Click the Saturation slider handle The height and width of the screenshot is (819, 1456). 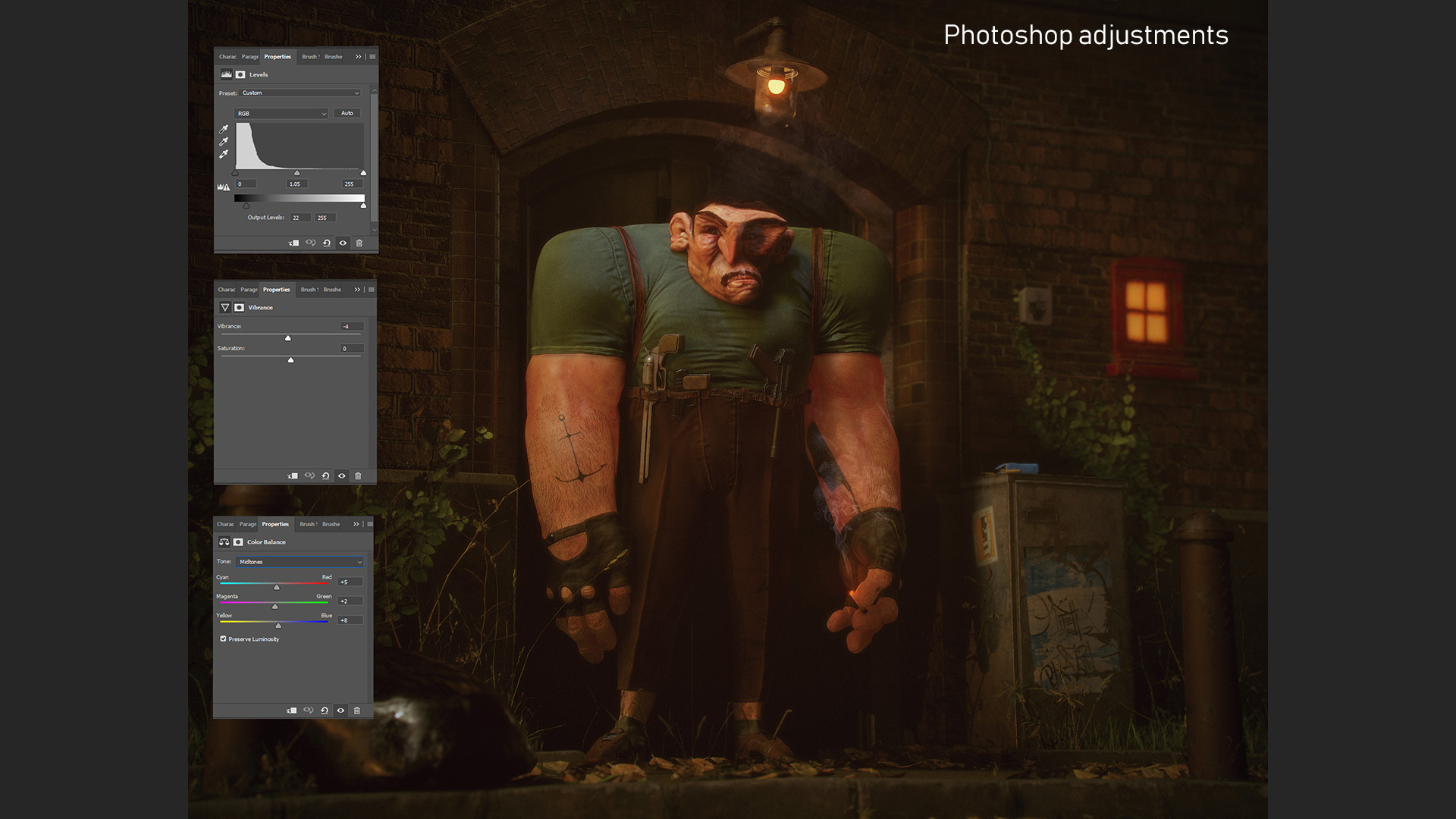tap(290, 360)
